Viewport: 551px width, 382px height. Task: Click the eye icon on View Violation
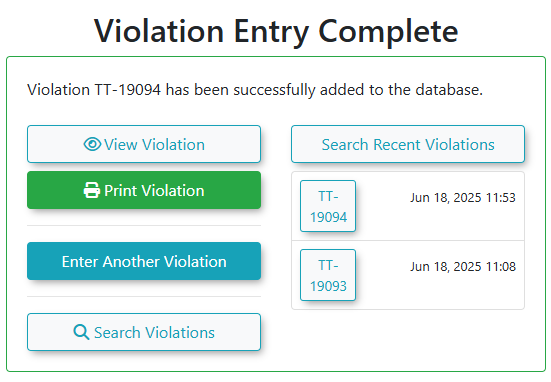click(92, 144)
